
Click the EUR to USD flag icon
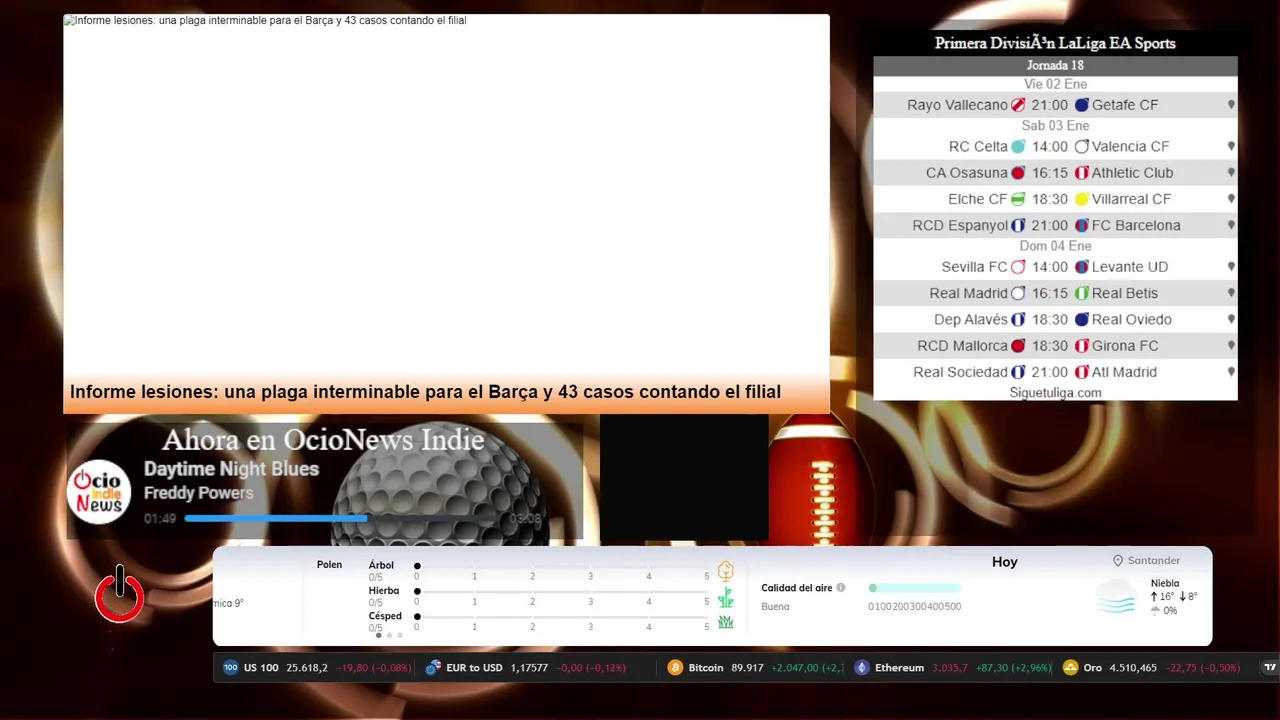point(433,667)
